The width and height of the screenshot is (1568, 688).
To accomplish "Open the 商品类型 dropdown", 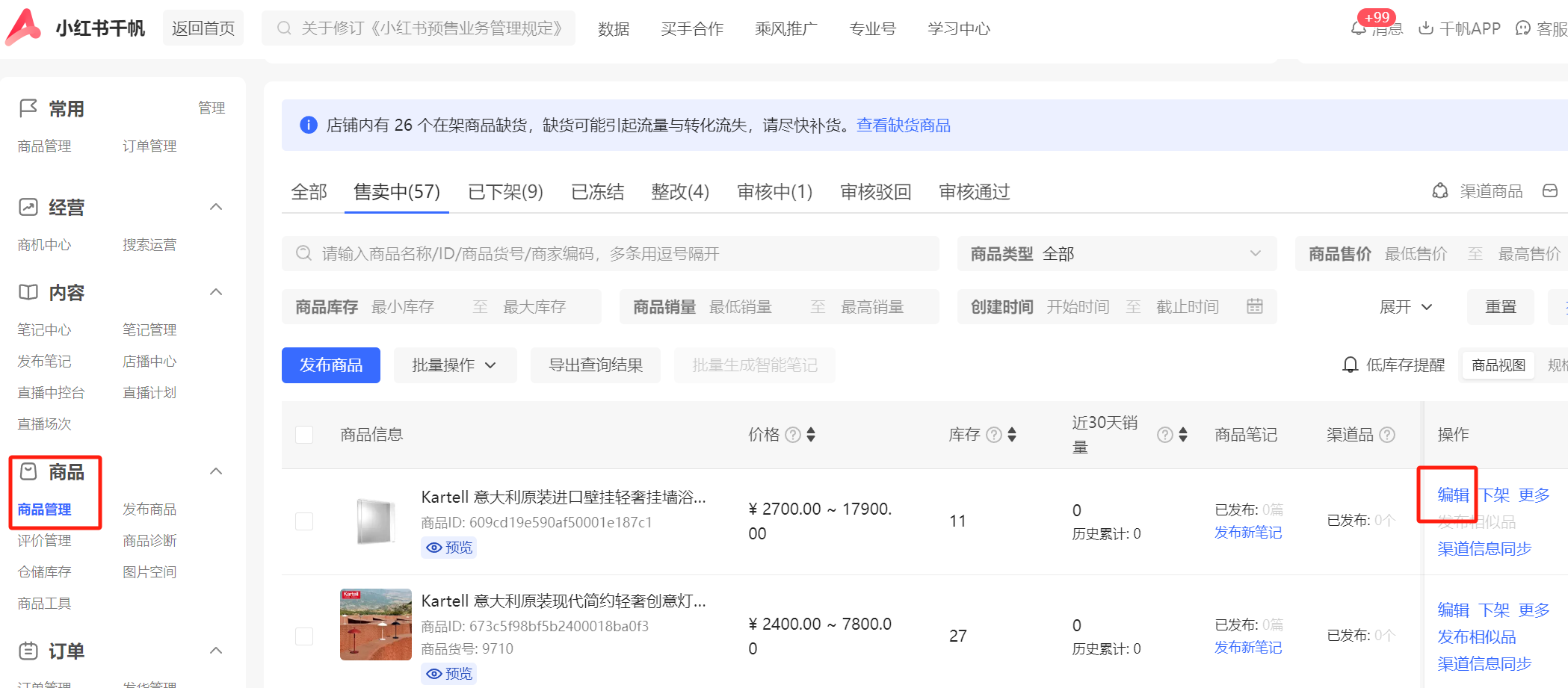I will (1117, 254).
